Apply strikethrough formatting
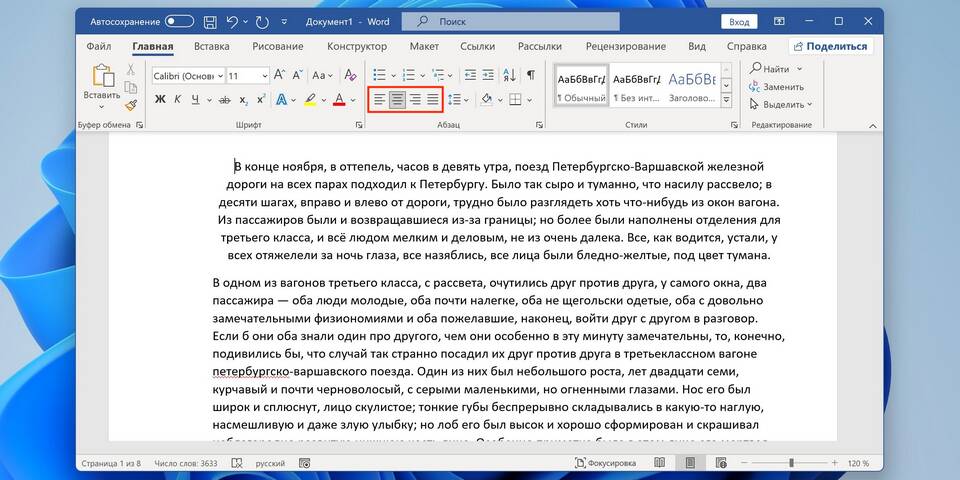This screenshot has width=960, height=480. pos(225,100)
